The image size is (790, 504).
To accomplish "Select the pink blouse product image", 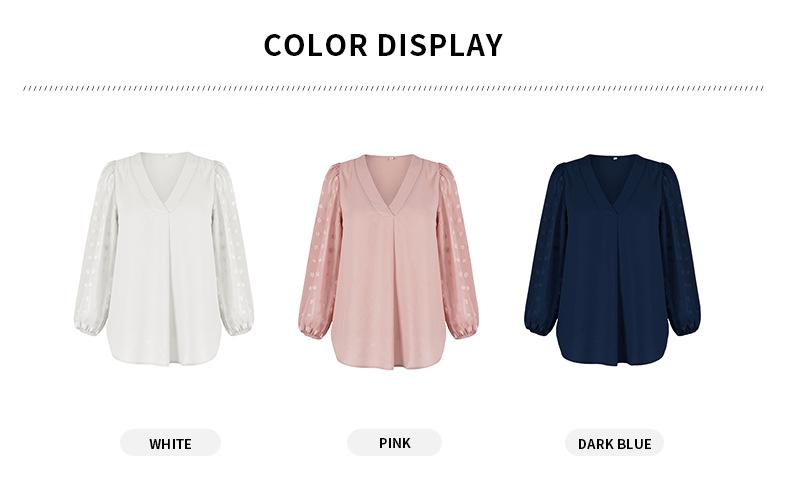I will pyautogui.click(x=388, y=262).
